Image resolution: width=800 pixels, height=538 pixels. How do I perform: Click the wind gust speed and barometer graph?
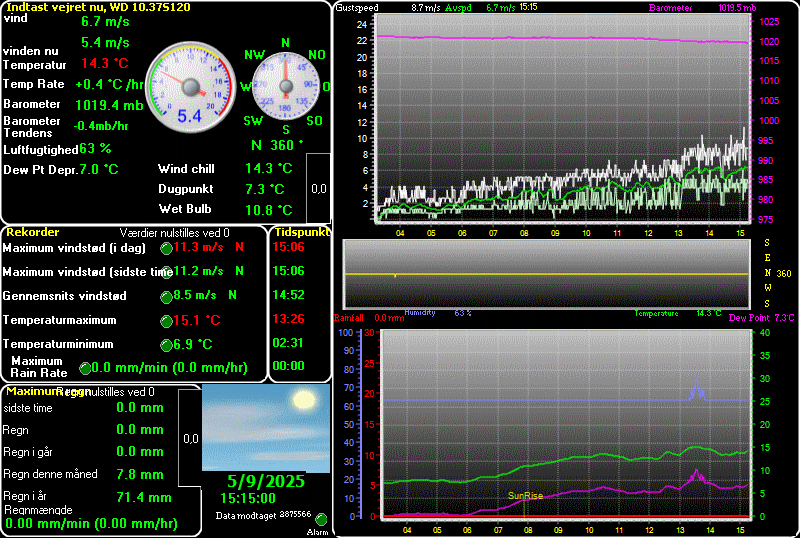pyautogui.click(x=563, y=118)
